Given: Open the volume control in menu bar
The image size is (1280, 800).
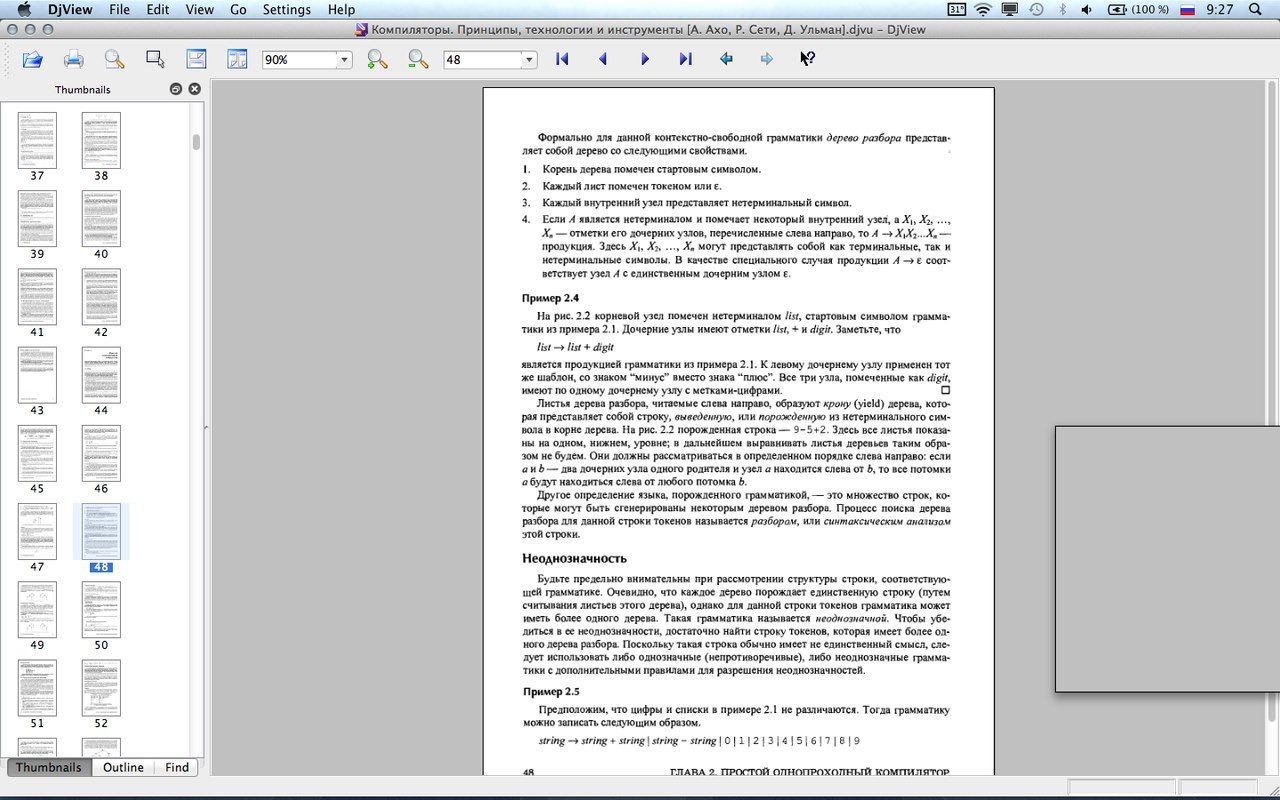Looking at the screenshot, I should [1088, 9].
